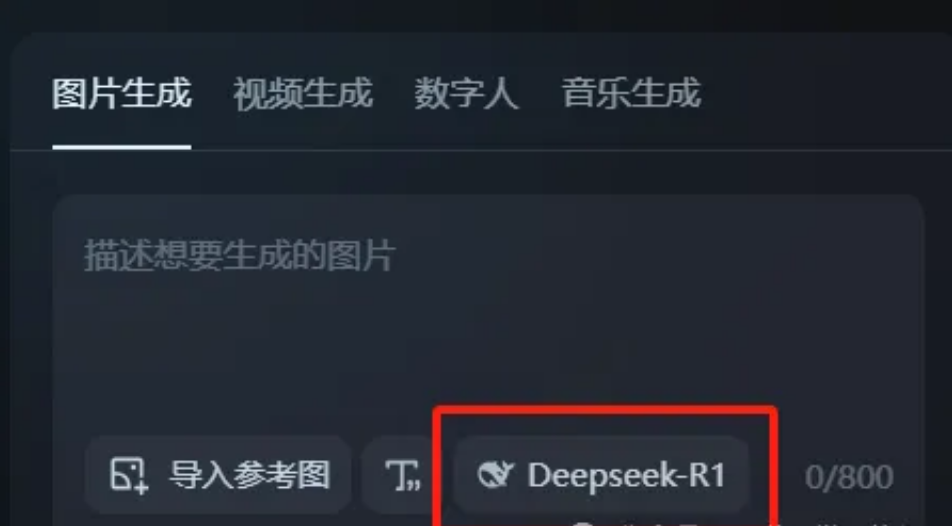Click the 导入参考图 button

[x=219, y=475]
